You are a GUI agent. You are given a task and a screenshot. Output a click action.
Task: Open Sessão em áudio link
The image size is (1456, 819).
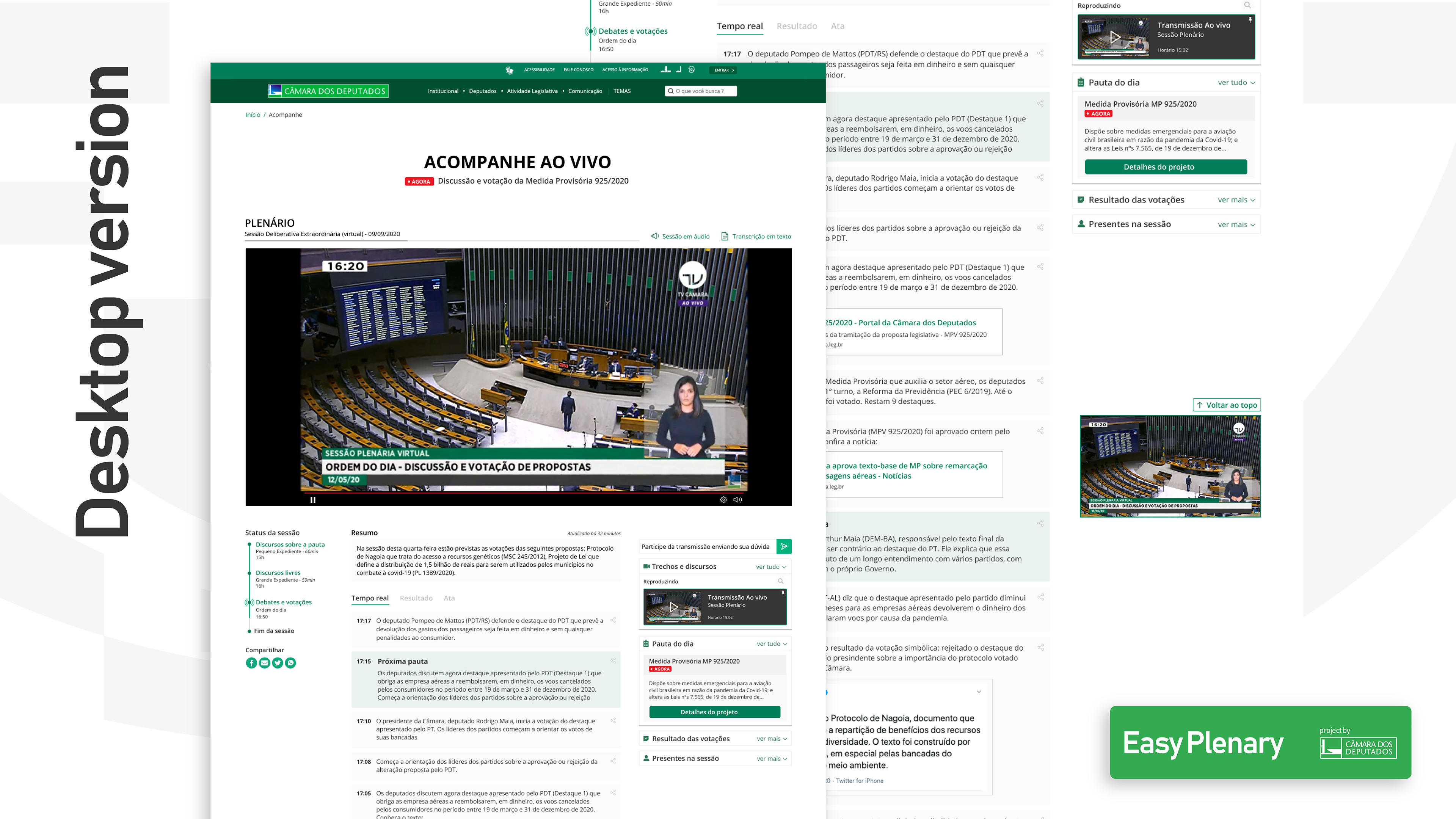tap(681, 236)
